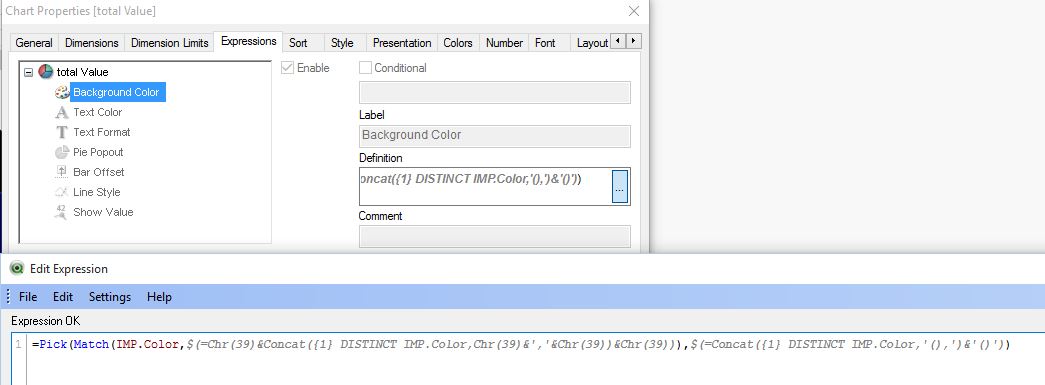Select the Text Format attribute

coord(101,132)
